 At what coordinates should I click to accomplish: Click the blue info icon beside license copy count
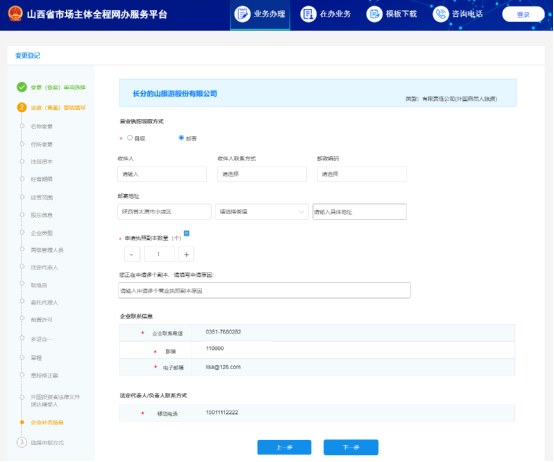coord(187,233)
